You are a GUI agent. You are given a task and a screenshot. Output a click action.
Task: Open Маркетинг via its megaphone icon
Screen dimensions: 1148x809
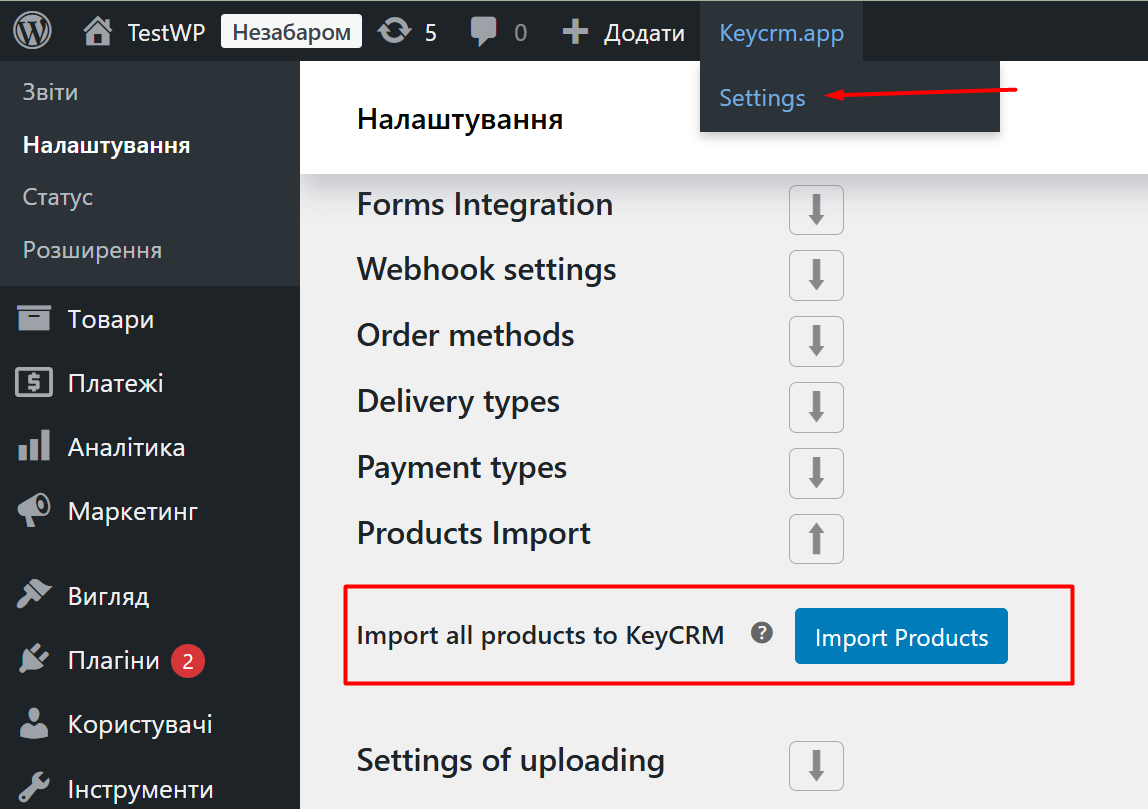(34, 511)
